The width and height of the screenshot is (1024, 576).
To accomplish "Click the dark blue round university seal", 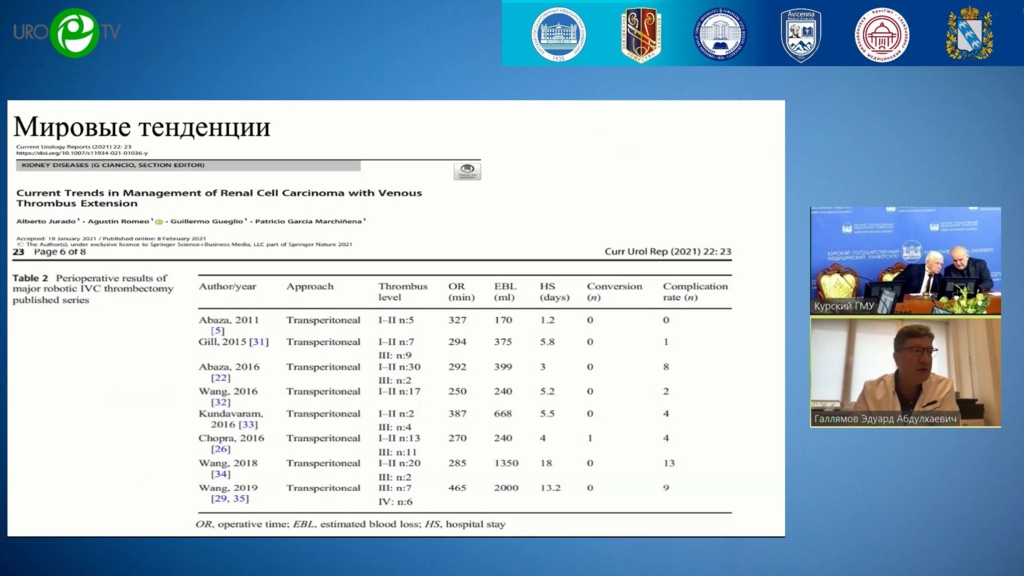I will coord(721,34).
